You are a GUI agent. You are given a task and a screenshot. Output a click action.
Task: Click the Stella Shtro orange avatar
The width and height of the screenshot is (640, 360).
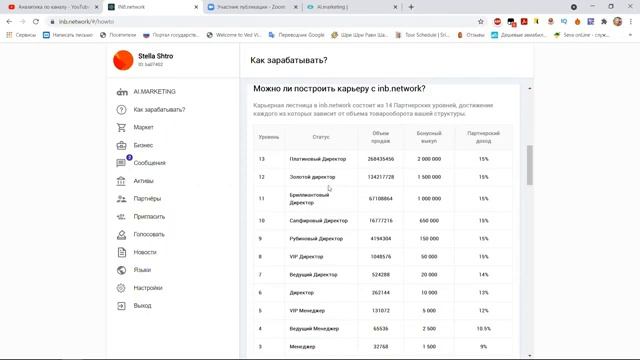[123, 60]
